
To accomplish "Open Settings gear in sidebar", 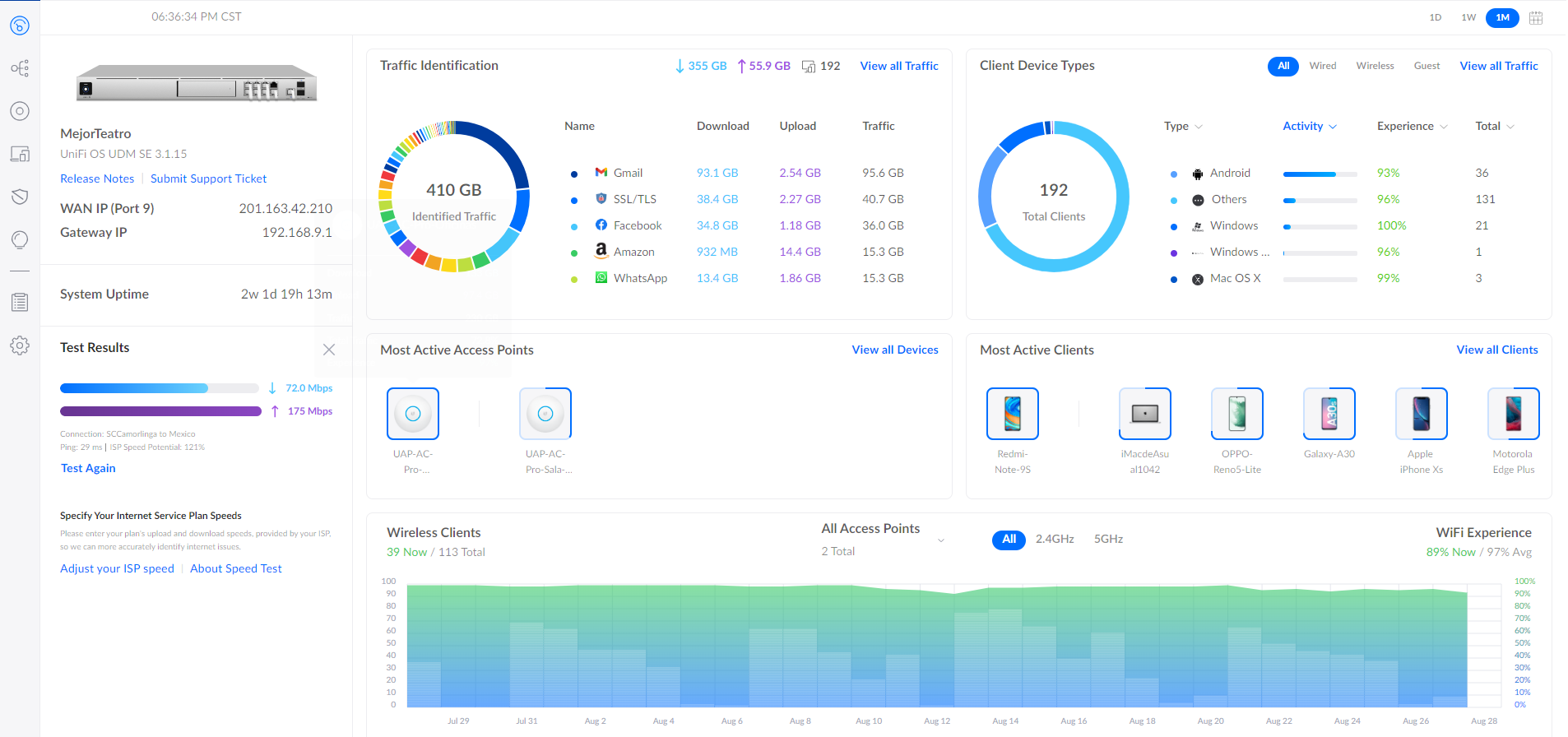I will tap(20, 345).
